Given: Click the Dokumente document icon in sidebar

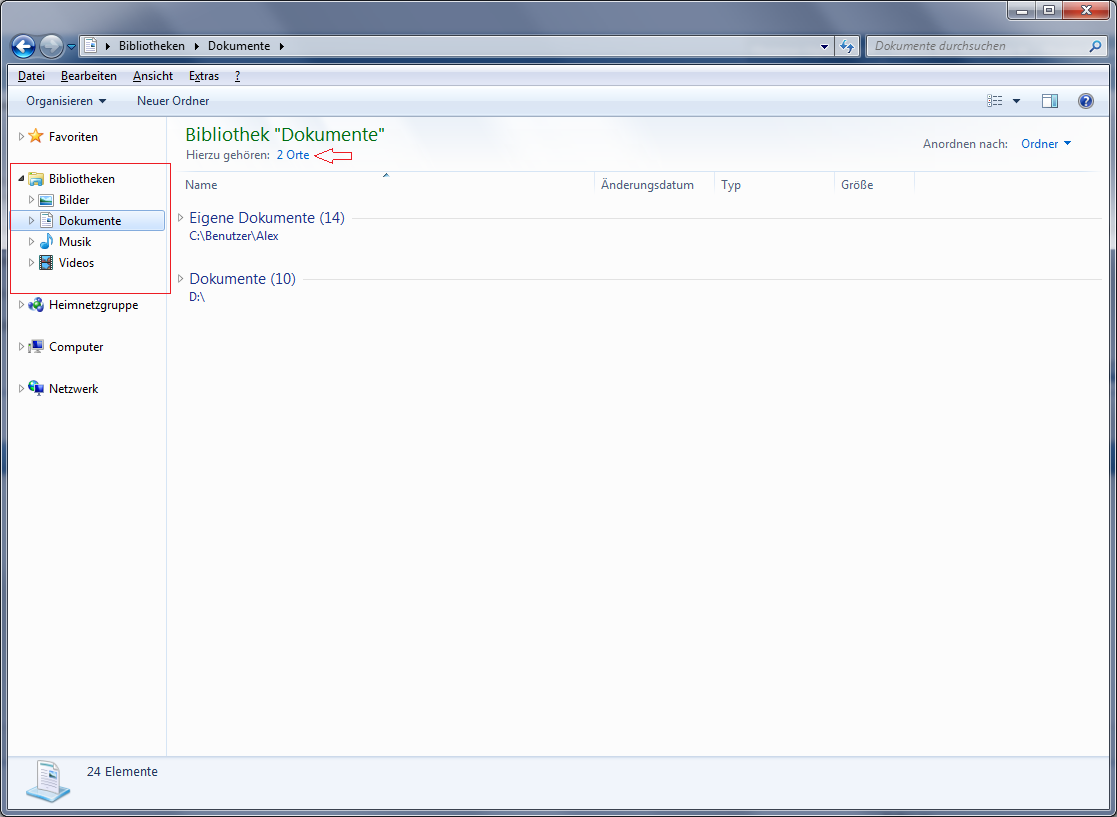Looking at the screenshot, I should pos(46,221).
